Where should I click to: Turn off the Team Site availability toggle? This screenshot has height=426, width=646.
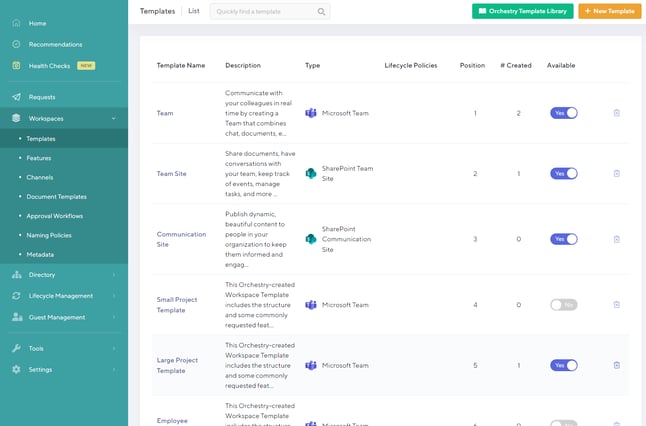[x=563, y=173]
